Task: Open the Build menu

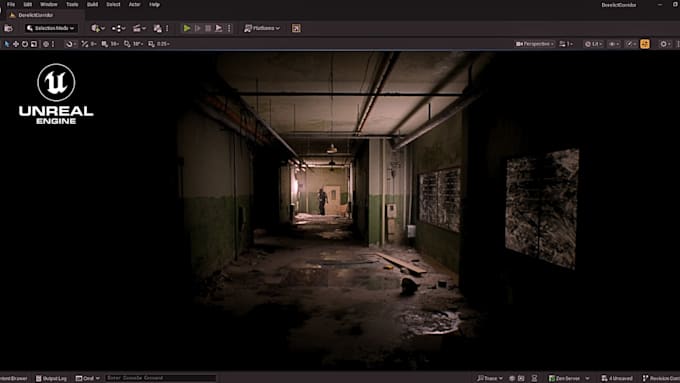Action: pos(92,4)
